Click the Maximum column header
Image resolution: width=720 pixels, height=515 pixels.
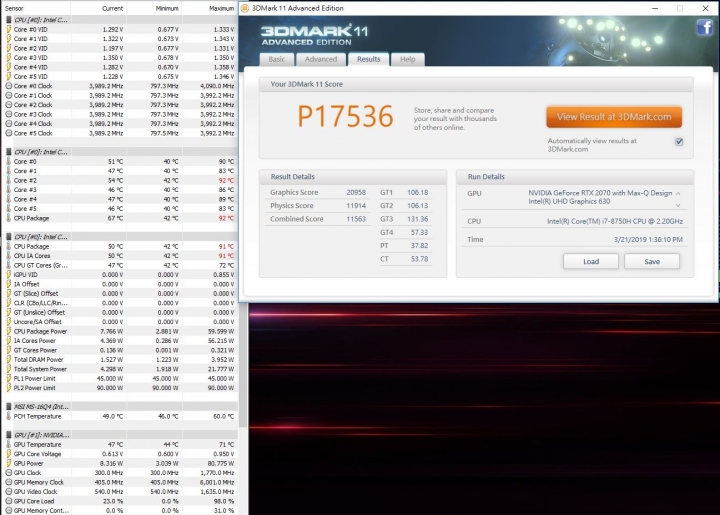[210, 8]
